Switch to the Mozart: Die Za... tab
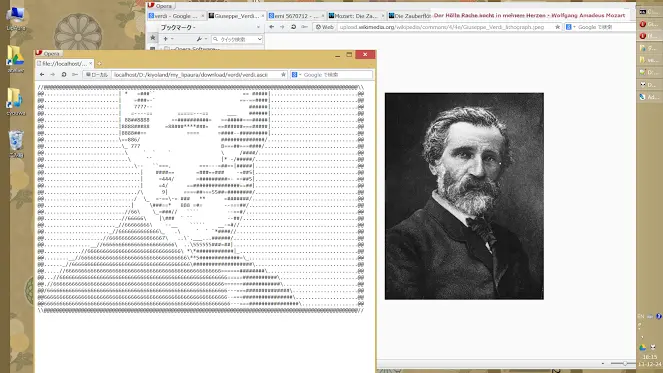 tap(356, 16)
